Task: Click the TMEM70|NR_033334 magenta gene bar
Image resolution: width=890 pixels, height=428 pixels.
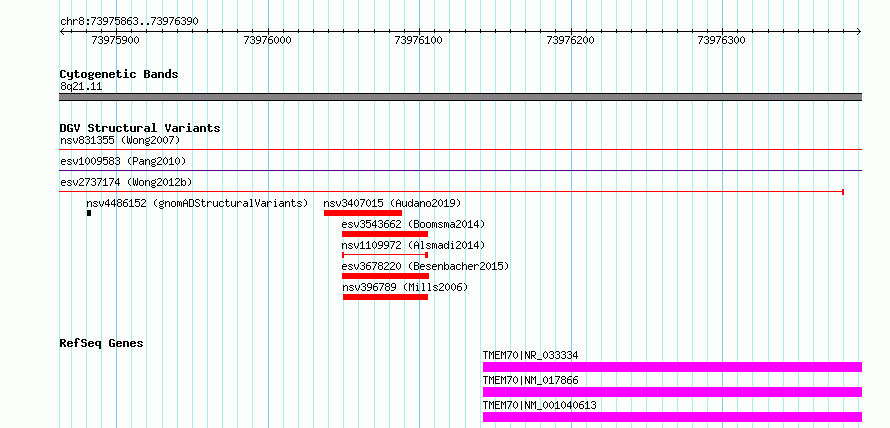Action: point(672,367)
